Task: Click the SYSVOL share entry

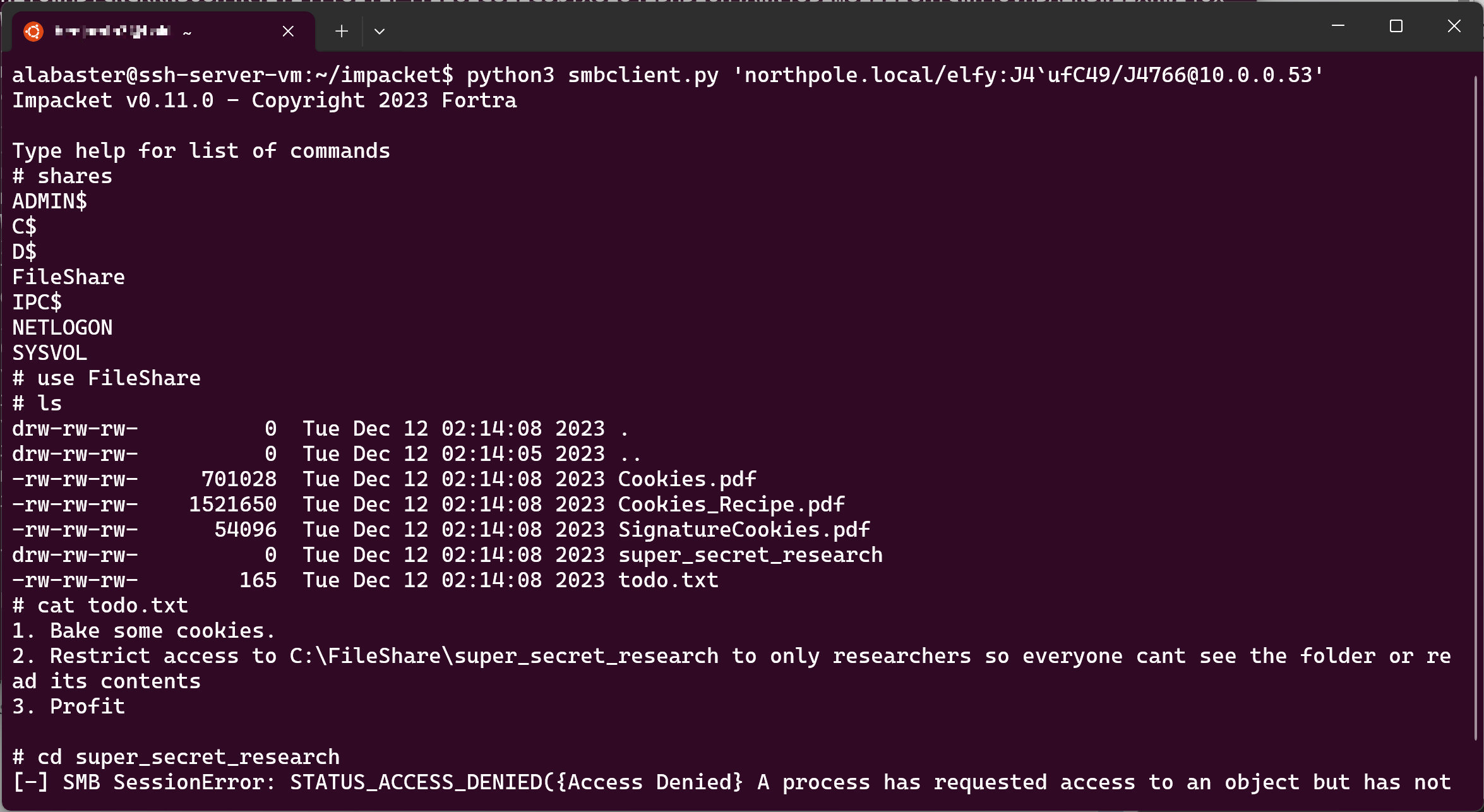Action: (49, 352)
